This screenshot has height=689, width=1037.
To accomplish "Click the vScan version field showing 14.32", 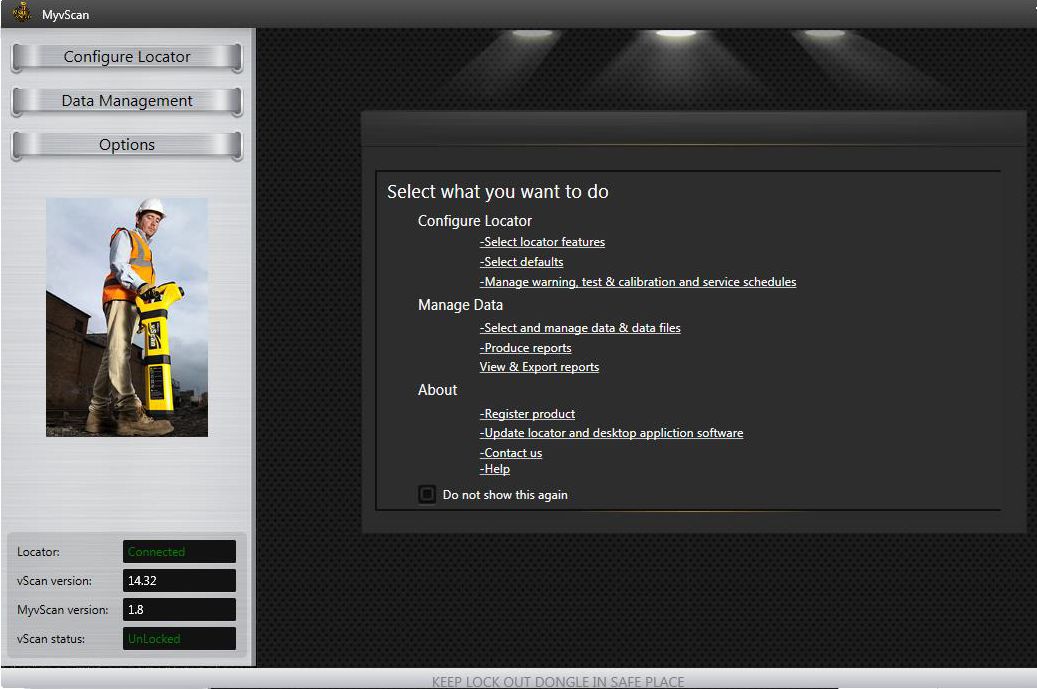I will click(x=179, y=581).
